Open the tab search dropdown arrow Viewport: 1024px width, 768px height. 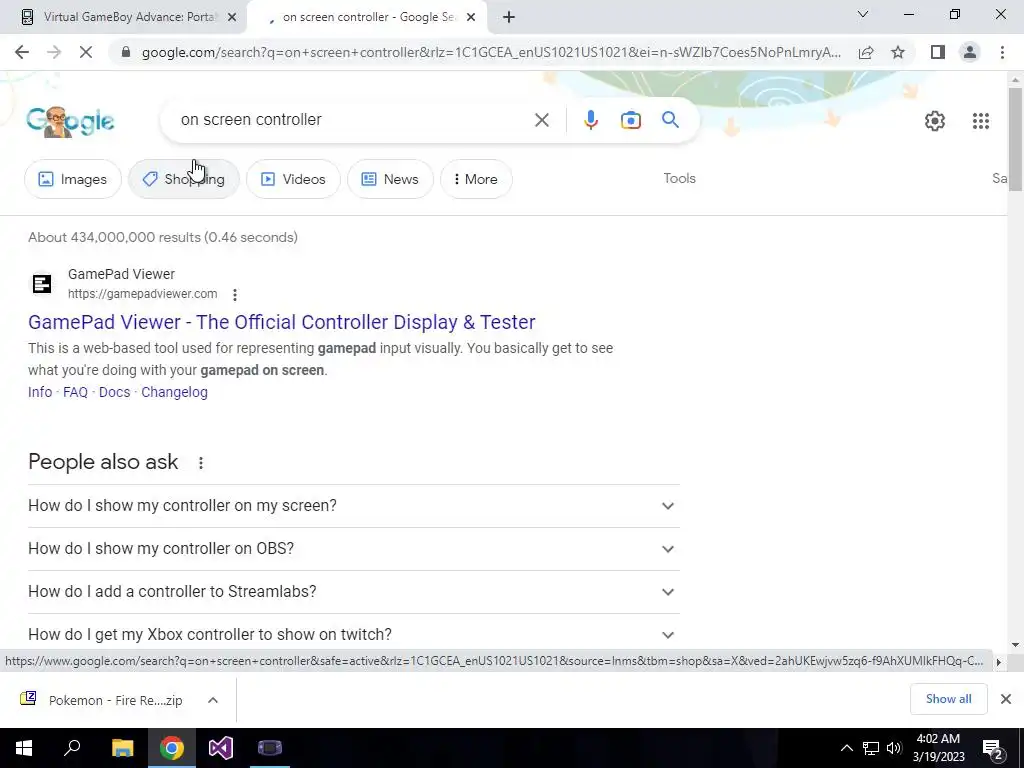863,14
